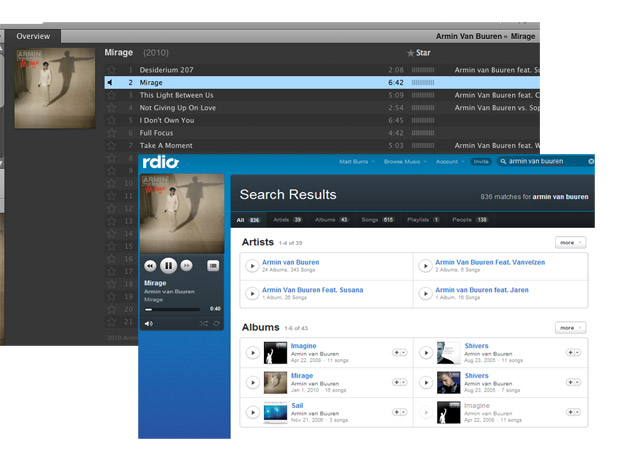
Task: Click speaker icon on playing Mirage row
Action: (110, 82)
